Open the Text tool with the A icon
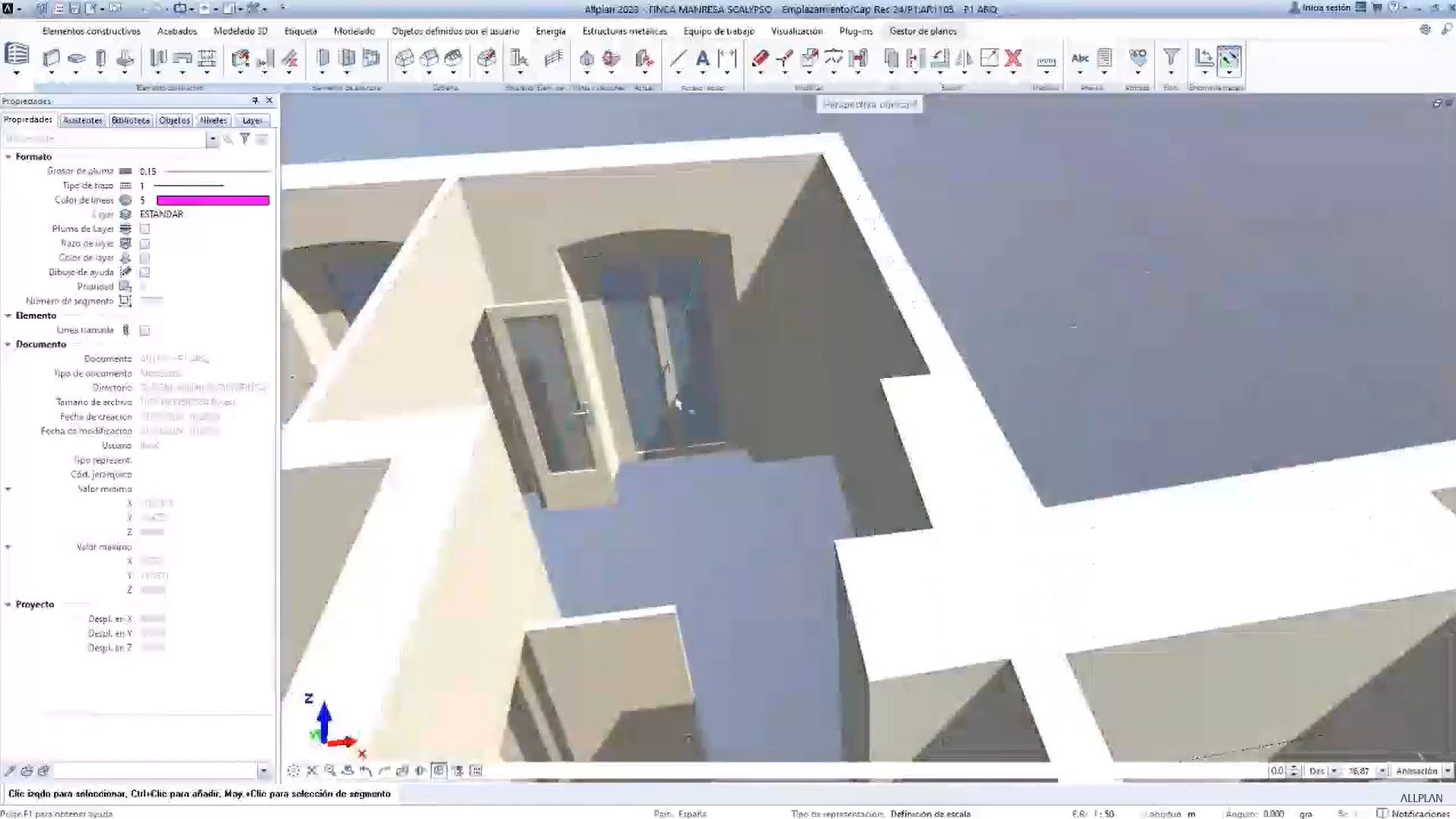The width and height of the screenshot is (1456, 819). pyautogui.click(x=702, y=59)
